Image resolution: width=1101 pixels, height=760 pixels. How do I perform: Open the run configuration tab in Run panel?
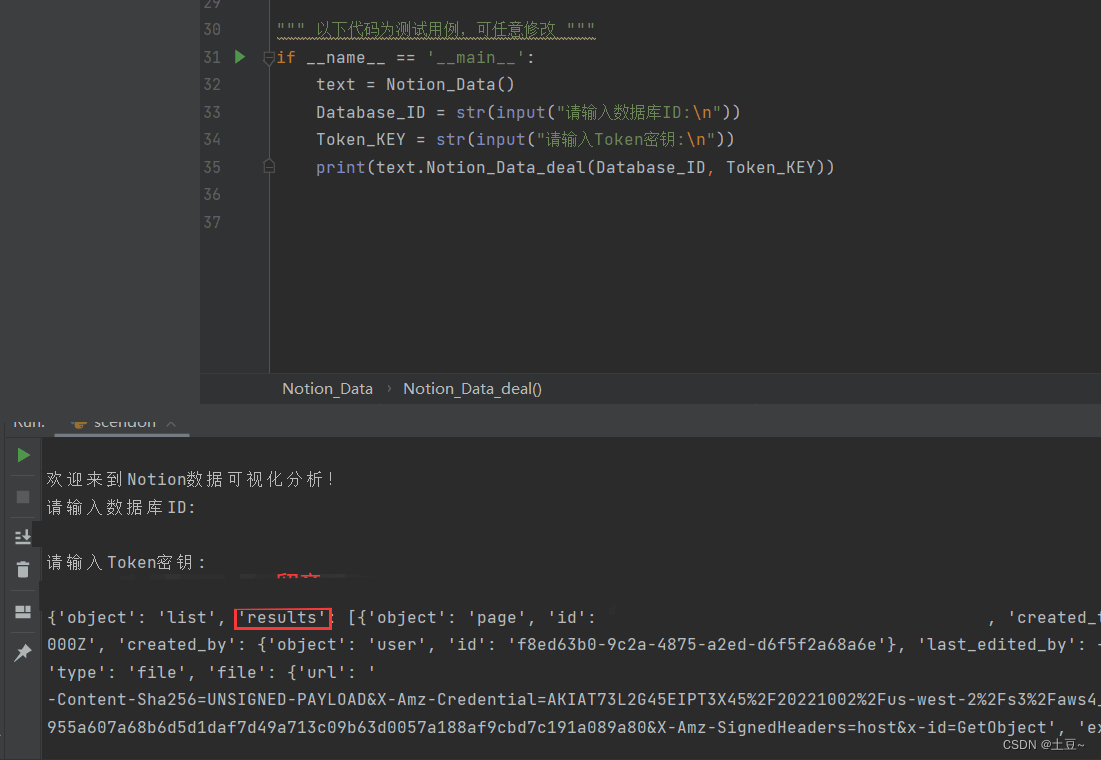click(x=122, y=424)
